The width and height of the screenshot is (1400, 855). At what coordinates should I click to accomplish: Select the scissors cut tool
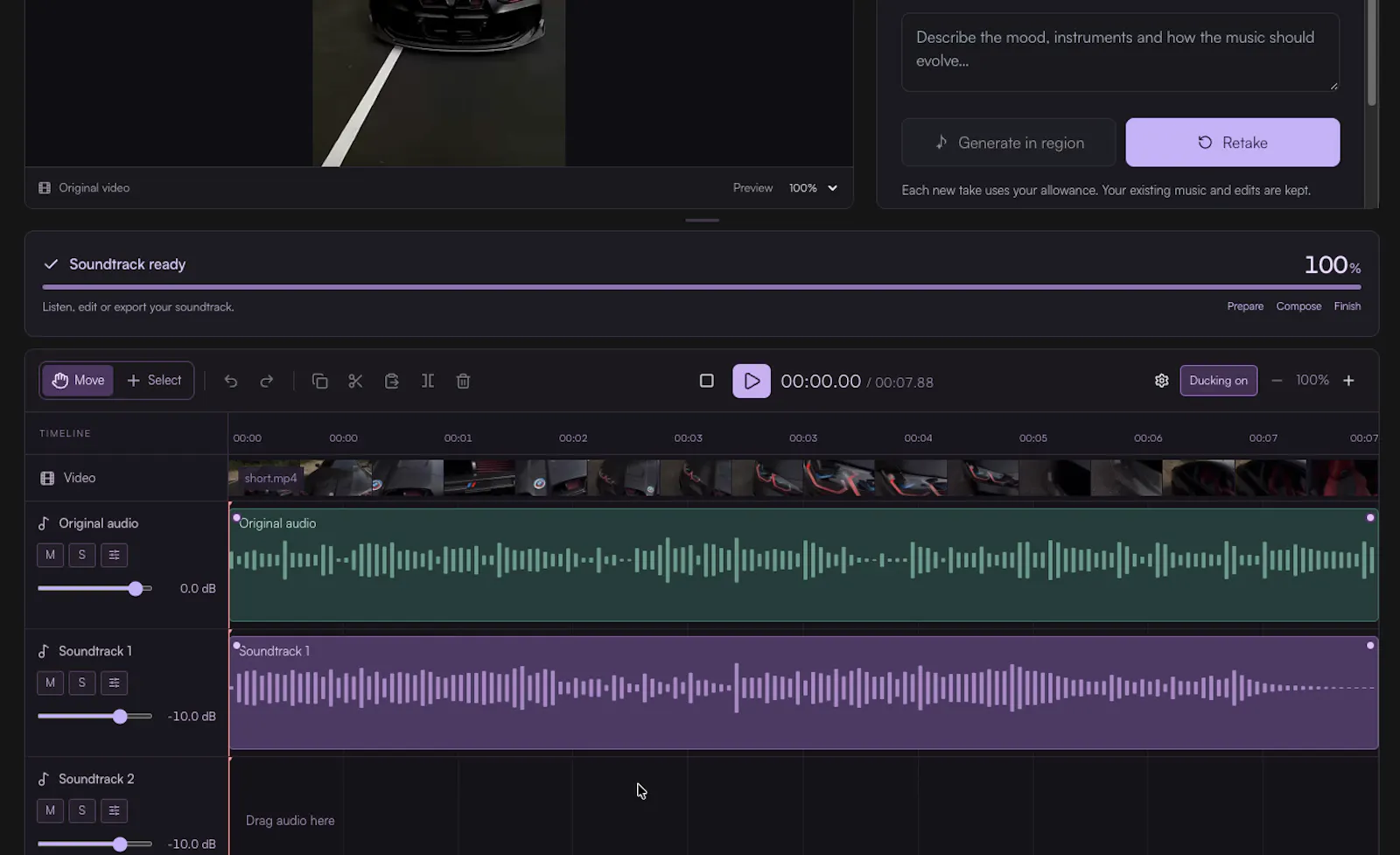point(355,381)
